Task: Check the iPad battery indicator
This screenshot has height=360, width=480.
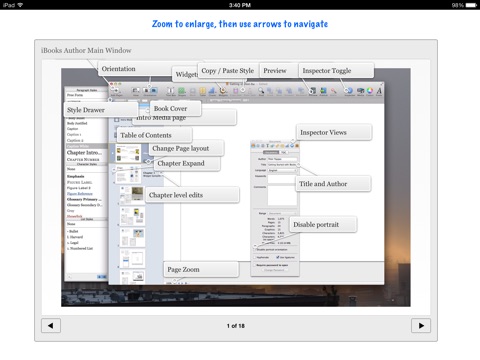Action: tap(472, 5)
